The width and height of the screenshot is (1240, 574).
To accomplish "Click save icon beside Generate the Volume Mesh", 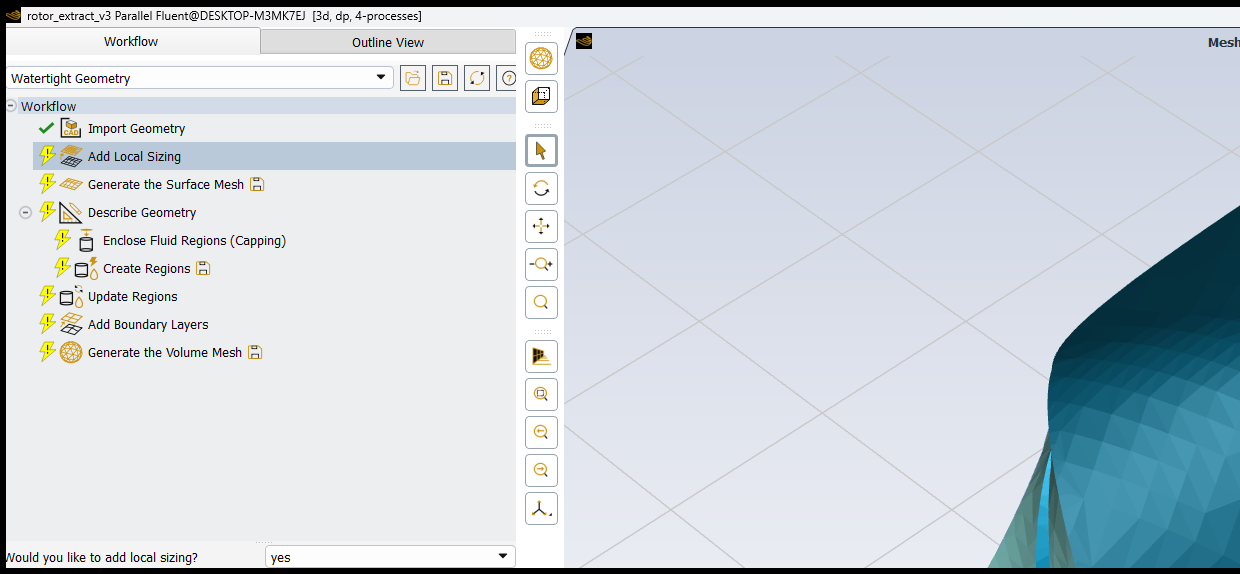I will [255, 352].
